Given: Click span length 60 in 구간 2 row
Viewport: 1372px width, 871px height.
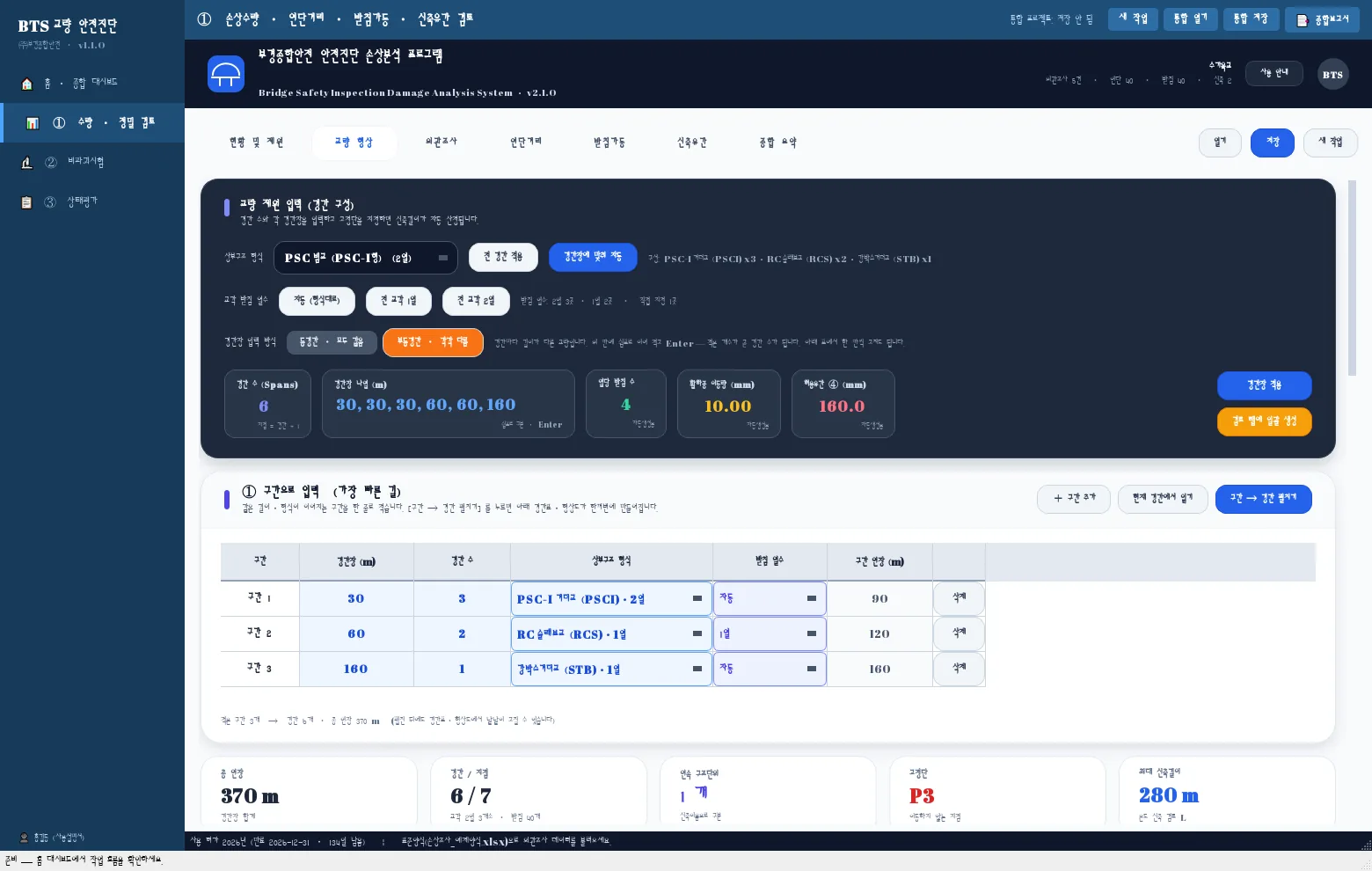Looking at the screenshot, I should click(356, 633).
